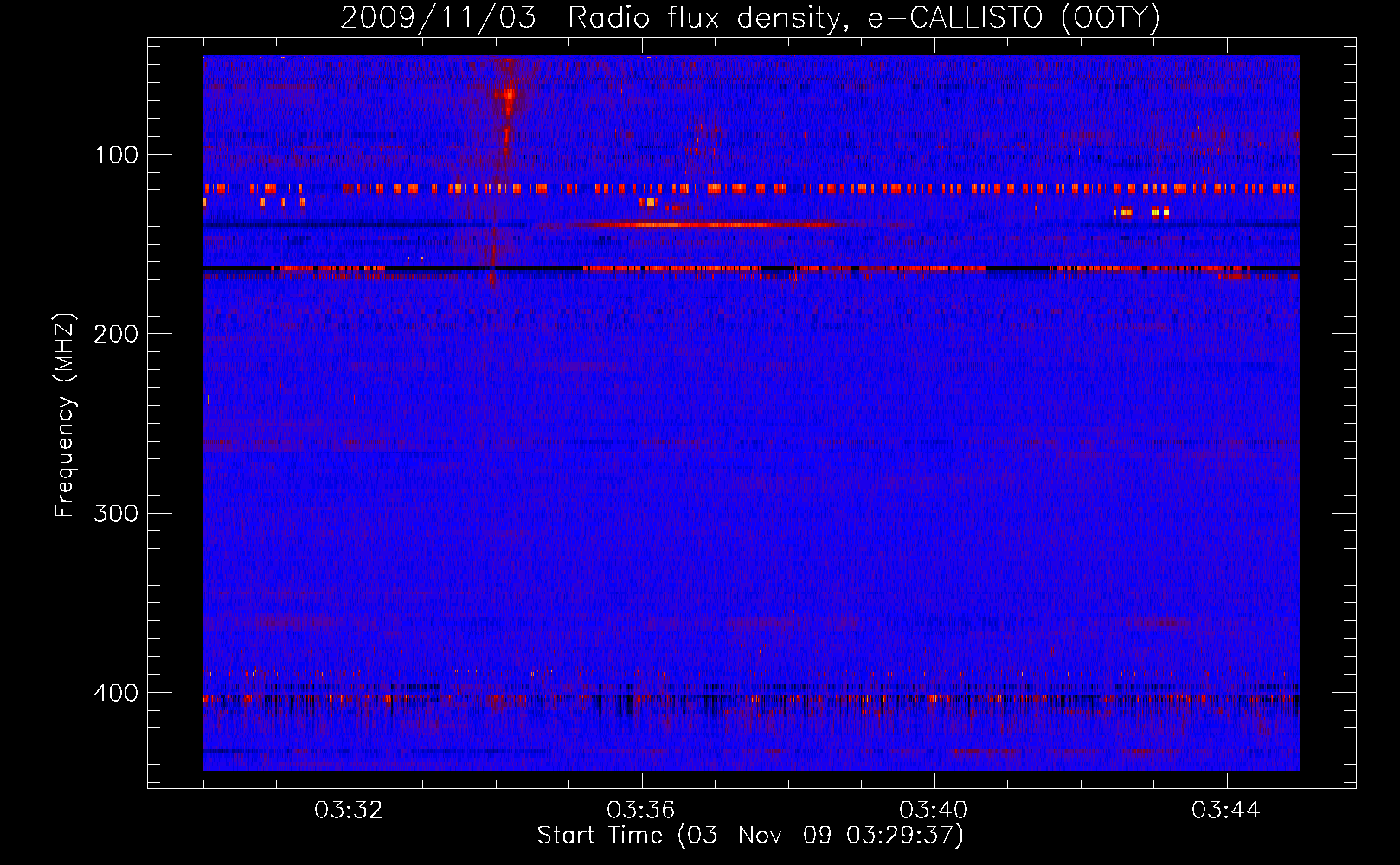The image size is (1400, 865).
Task: Click the '100' frequency axis label
Action: (x=116, y=156)
